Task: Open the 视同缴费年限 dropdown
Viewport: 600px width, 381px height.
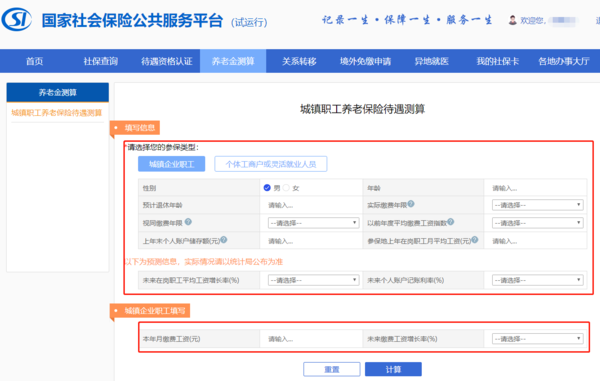Action: coord(313,223)
